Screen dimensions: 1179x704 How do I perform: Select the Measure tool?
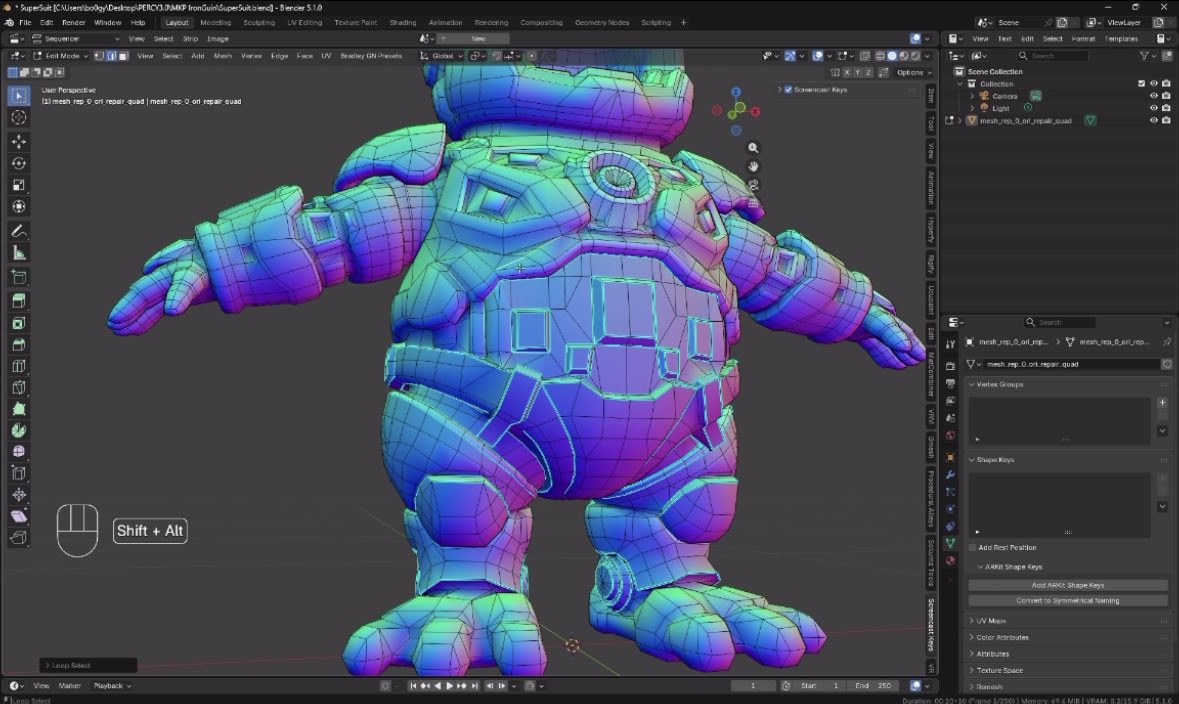19,253
